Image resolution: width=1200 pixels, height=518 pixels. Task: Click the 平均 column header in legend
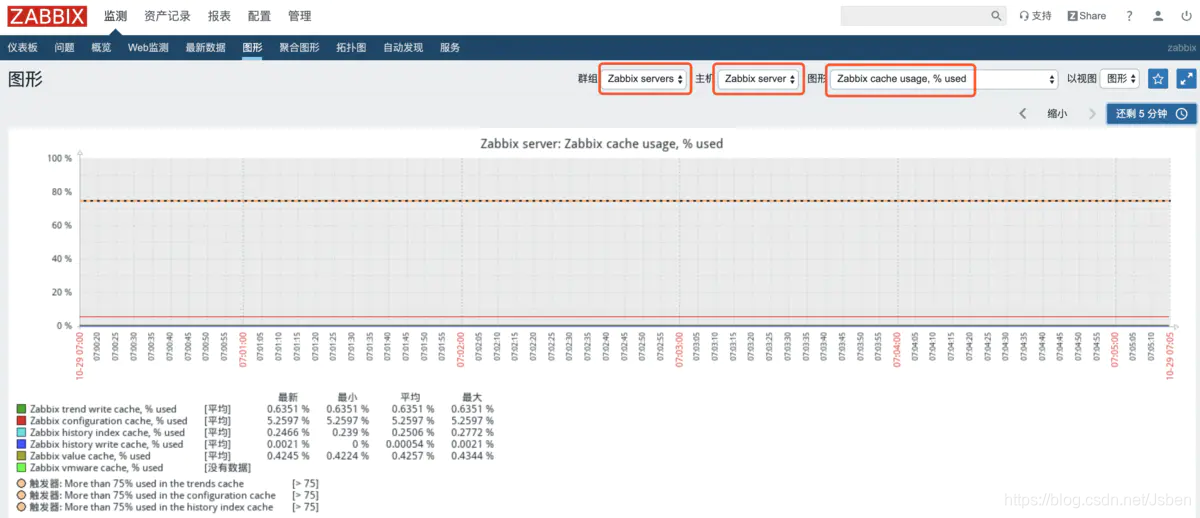410,397
